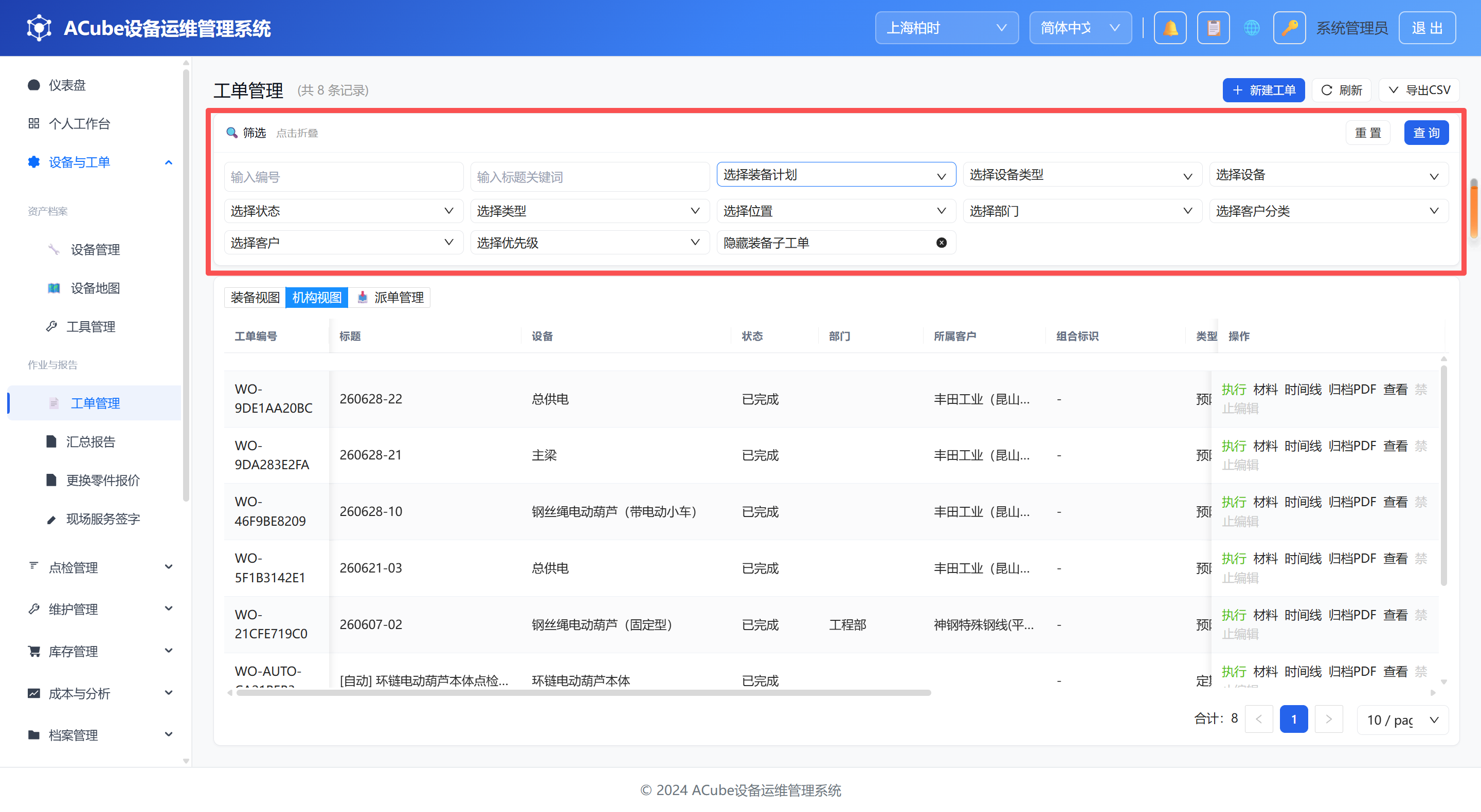The height and width of the screenshot is (812, 1481).
Task: Click the 重置 button
Action: [x=1368, y=133]
